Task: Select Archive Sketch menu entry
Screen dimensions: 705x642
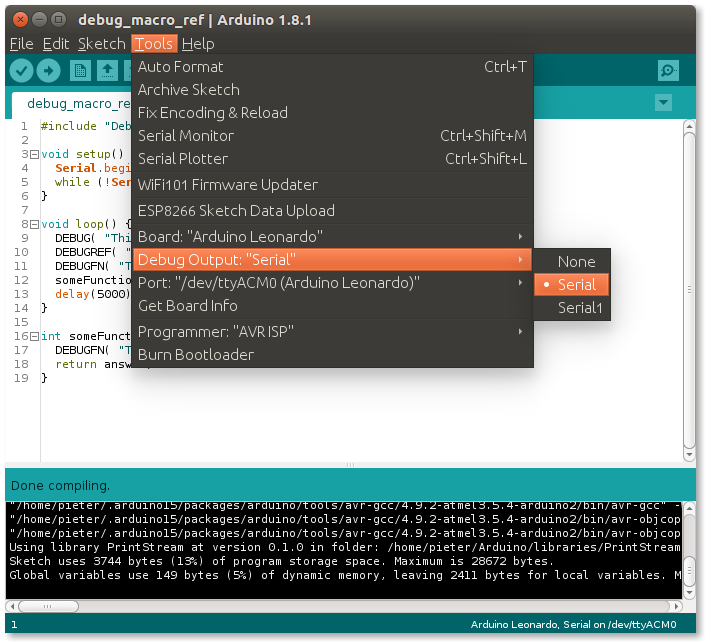Action: (332, 90)
